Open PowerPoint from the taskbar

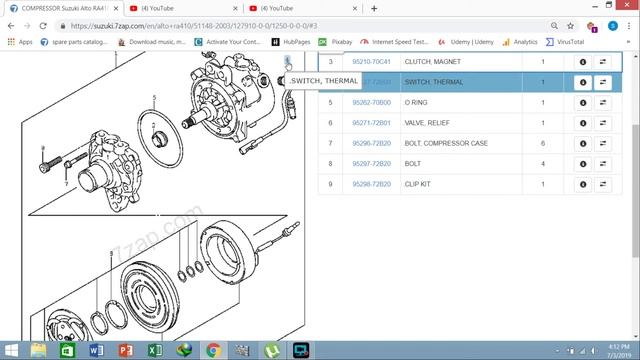tap(126, 350)
